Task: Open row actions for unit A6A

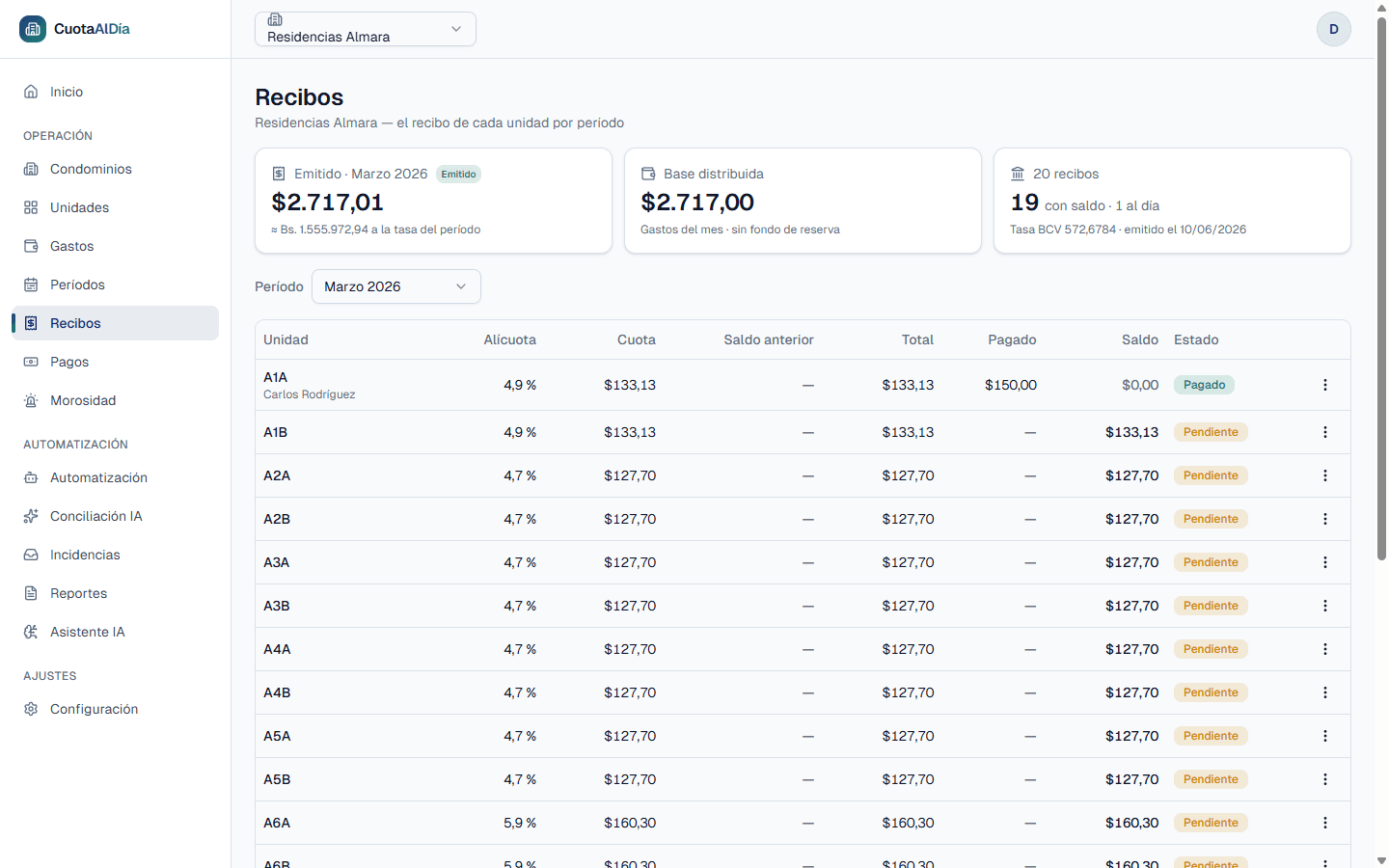Action: 1325,823
